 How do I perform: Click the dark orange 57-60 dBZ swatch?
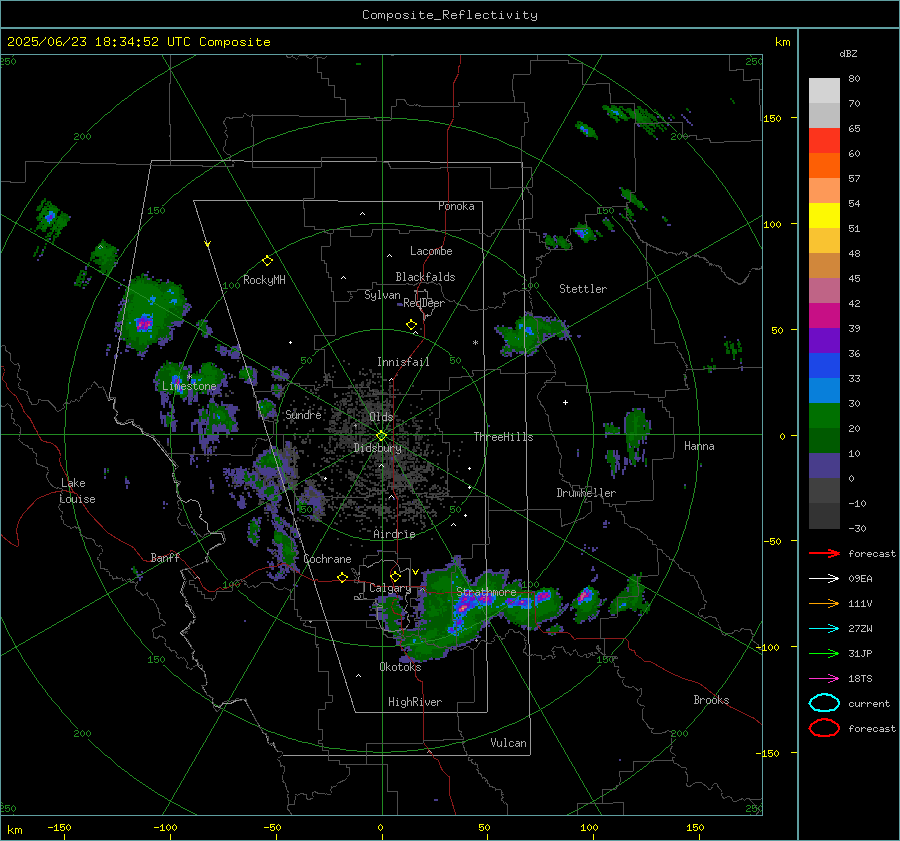(x=824, y=166)
